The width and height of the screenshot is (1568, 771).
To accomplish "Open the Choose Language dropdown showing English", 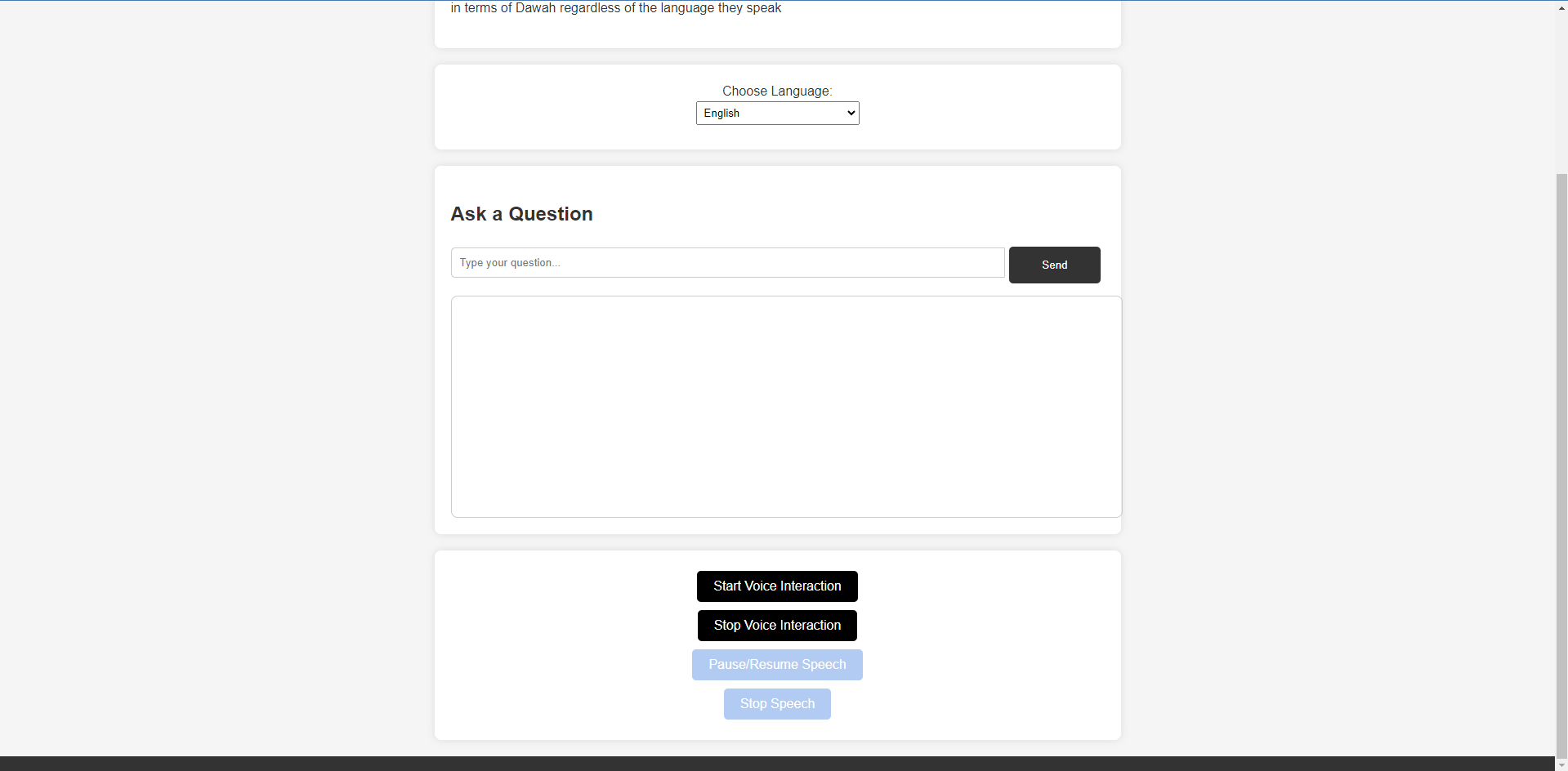I will click(777, 114).
